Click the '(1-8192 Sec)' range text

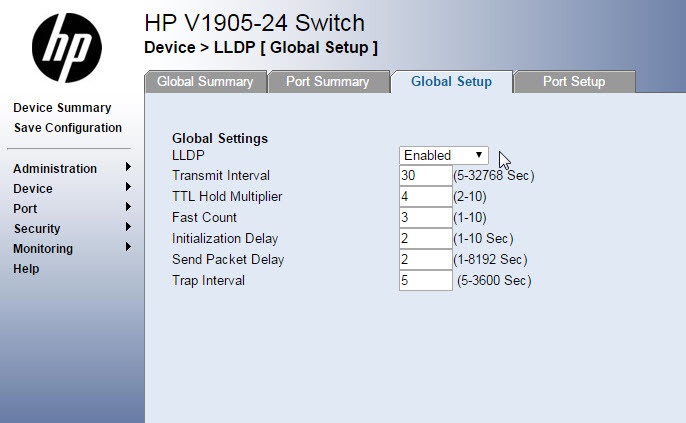coord(490,259)
